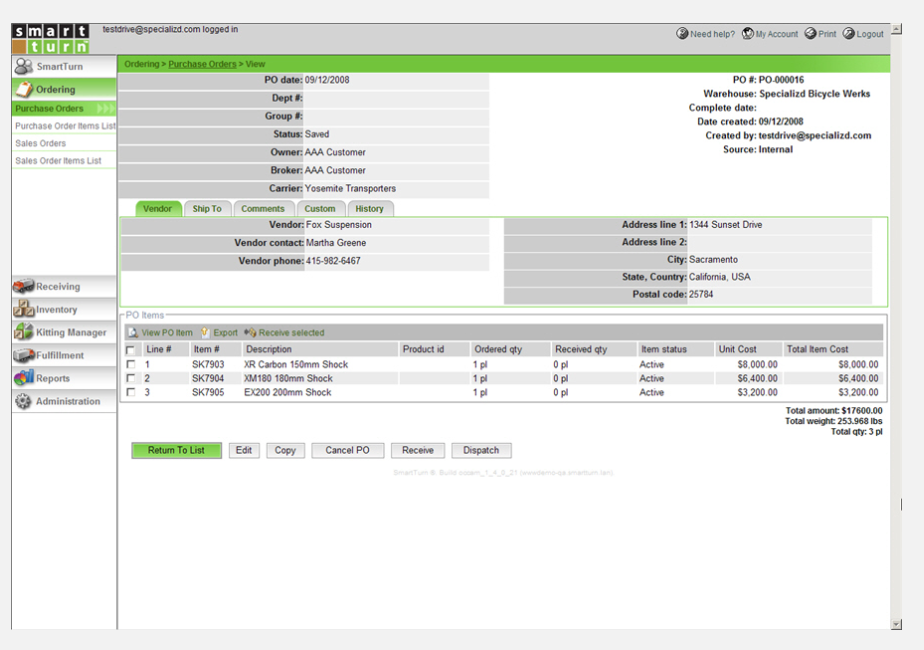Follow the Purchase Orders breadcrumb link
Viewport: 924px width, 650px height.
(x=202, y=64)
